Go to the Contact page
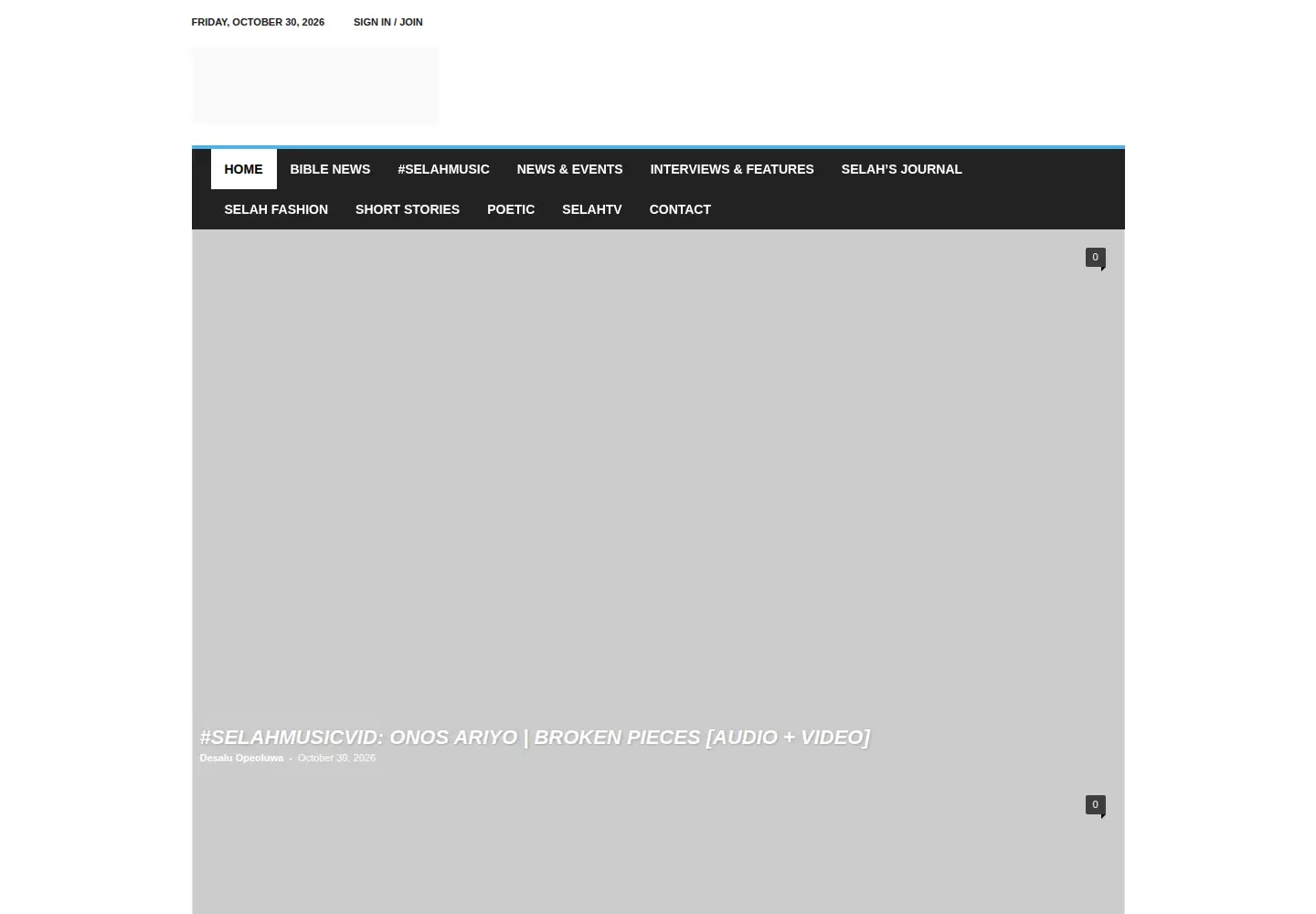 (680, 209)
